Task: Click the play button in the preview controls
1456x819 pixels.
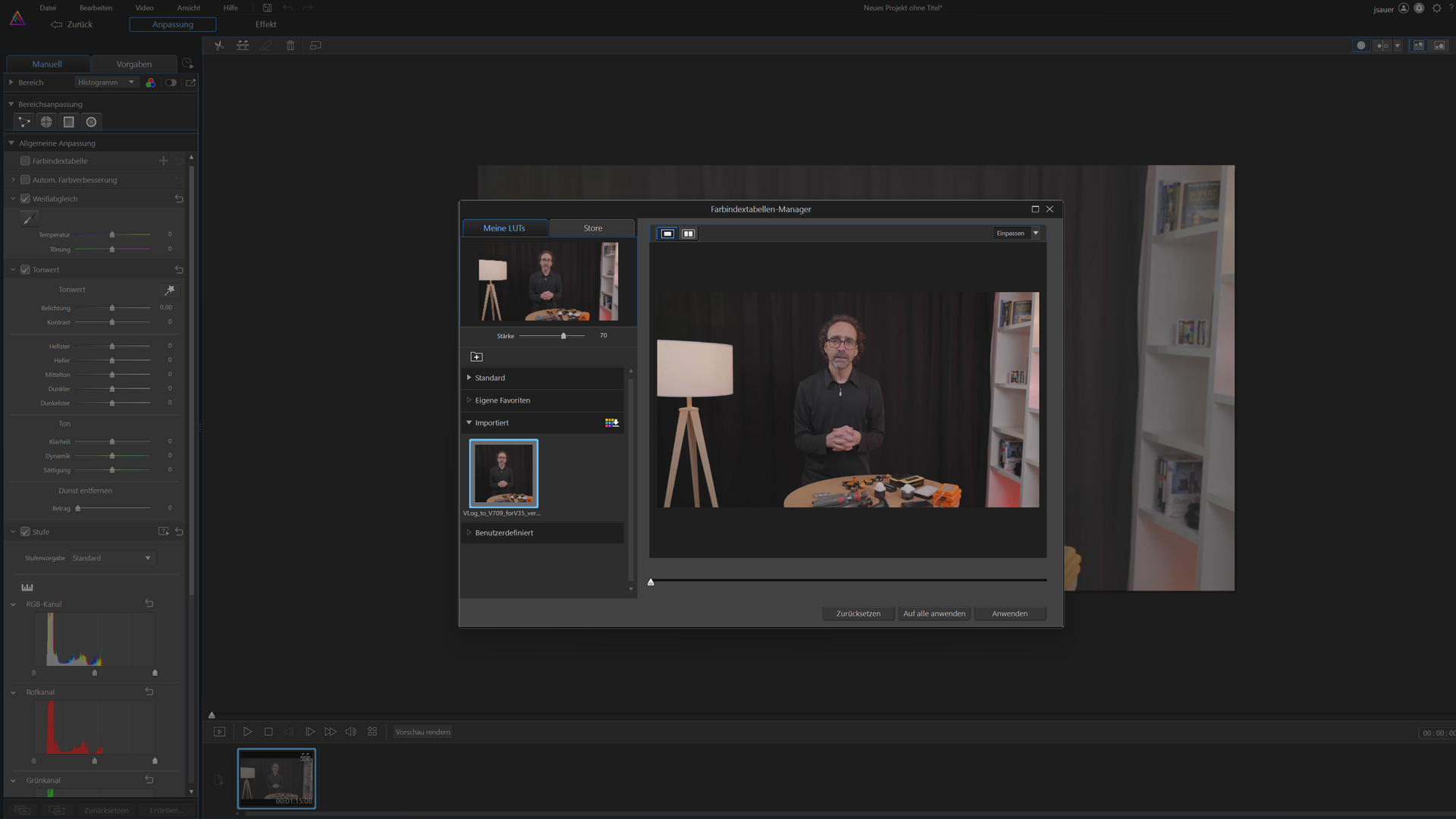Action: 247,732
